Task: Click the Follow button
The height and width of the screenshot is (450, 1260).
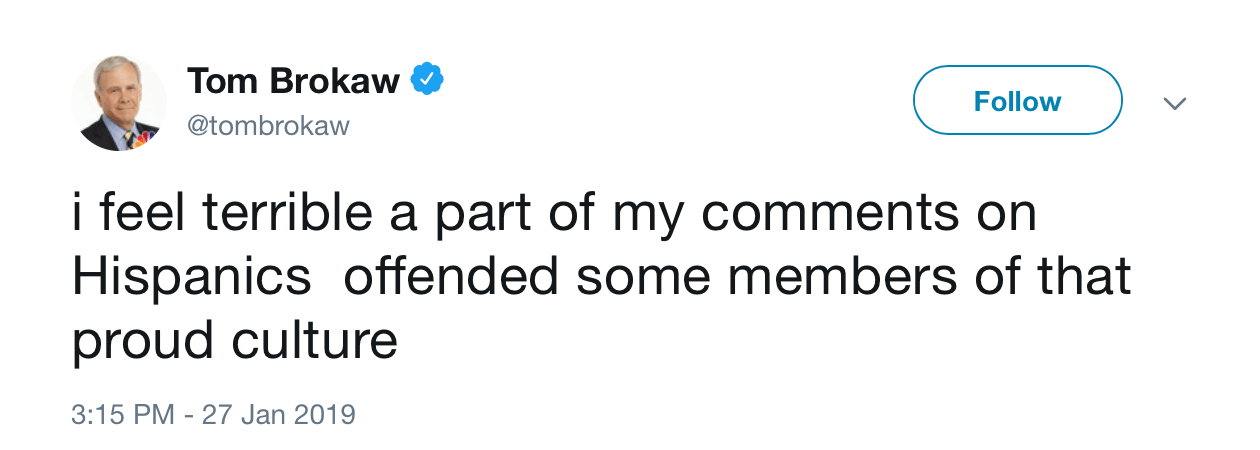Action: [x=1018, y=101]
